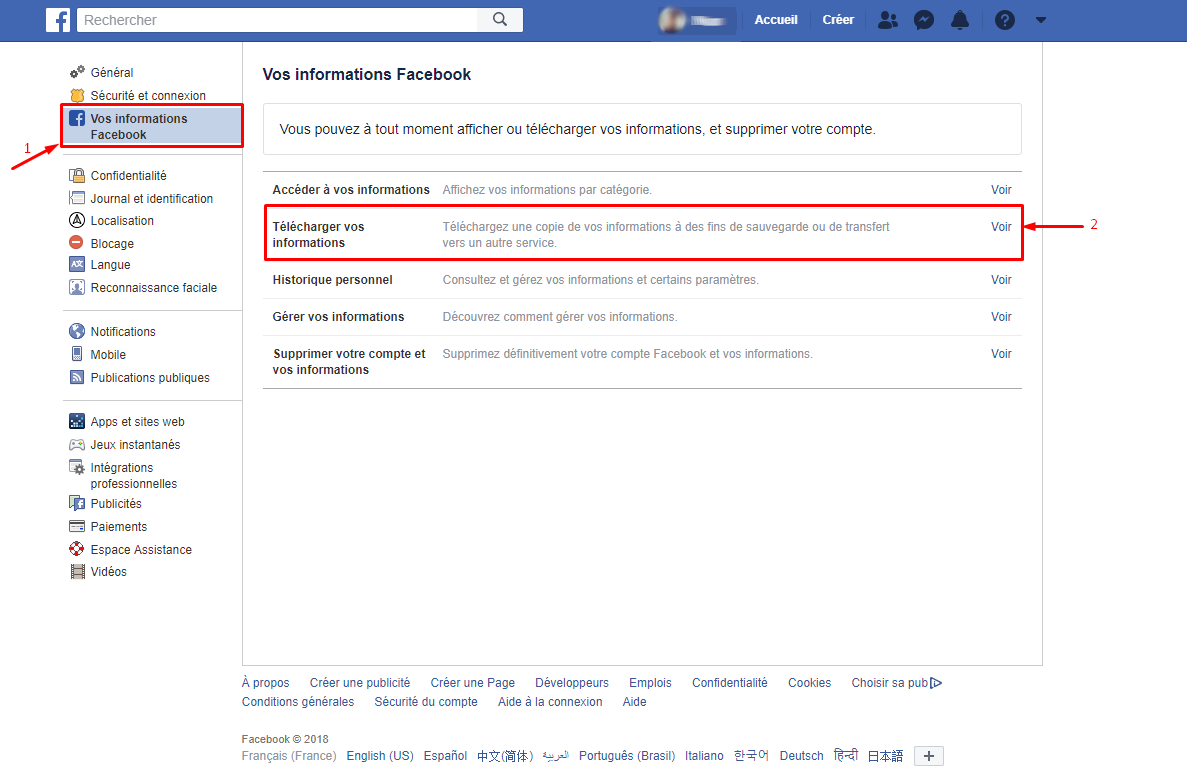Click the Mobile phone icon

[77, 354]
